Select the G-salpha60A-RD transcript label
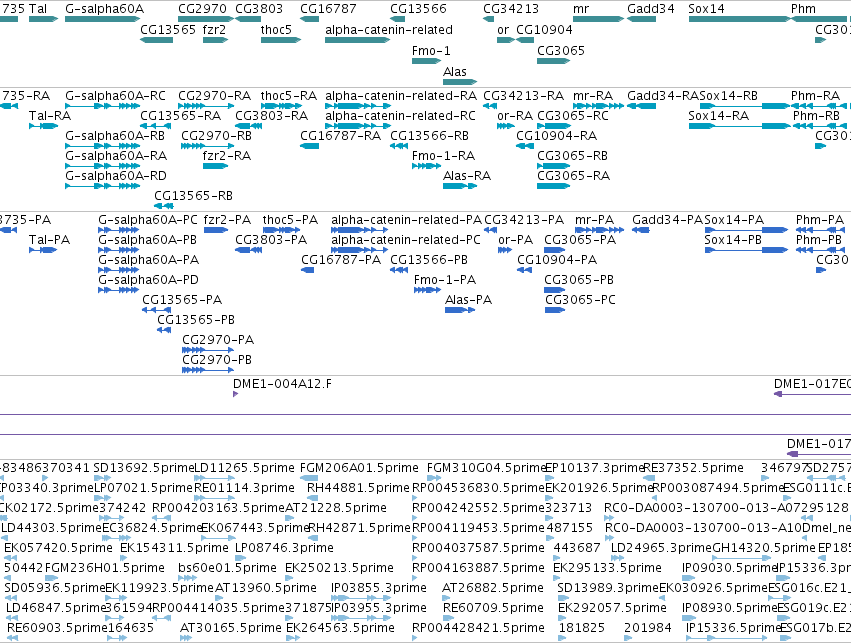 116,176
